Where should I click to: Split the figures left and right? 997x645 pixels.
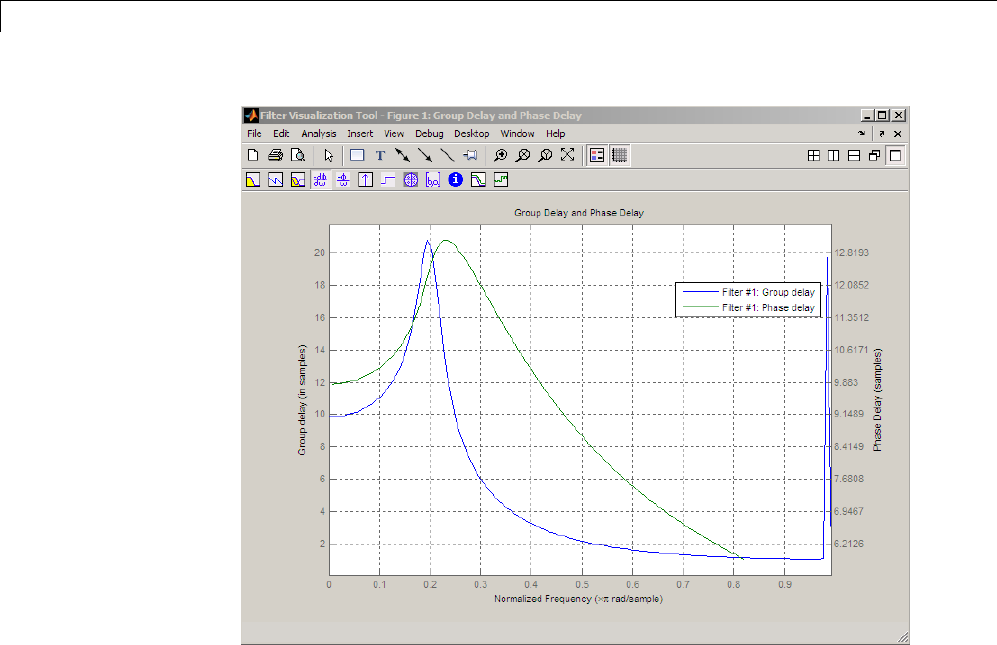[x=834, y=155]
